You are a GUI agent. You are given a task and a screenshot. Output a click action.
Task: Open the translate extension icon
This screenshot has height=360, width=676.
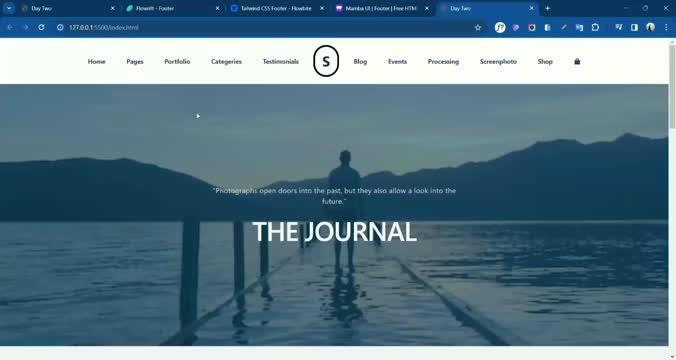(x=579, y=28)
